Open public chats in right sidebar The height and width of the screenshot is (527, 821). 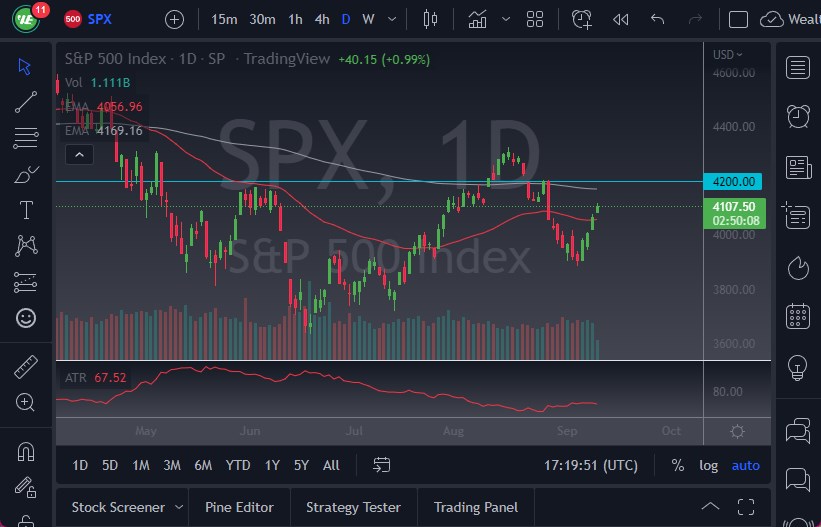pos(797,431)
